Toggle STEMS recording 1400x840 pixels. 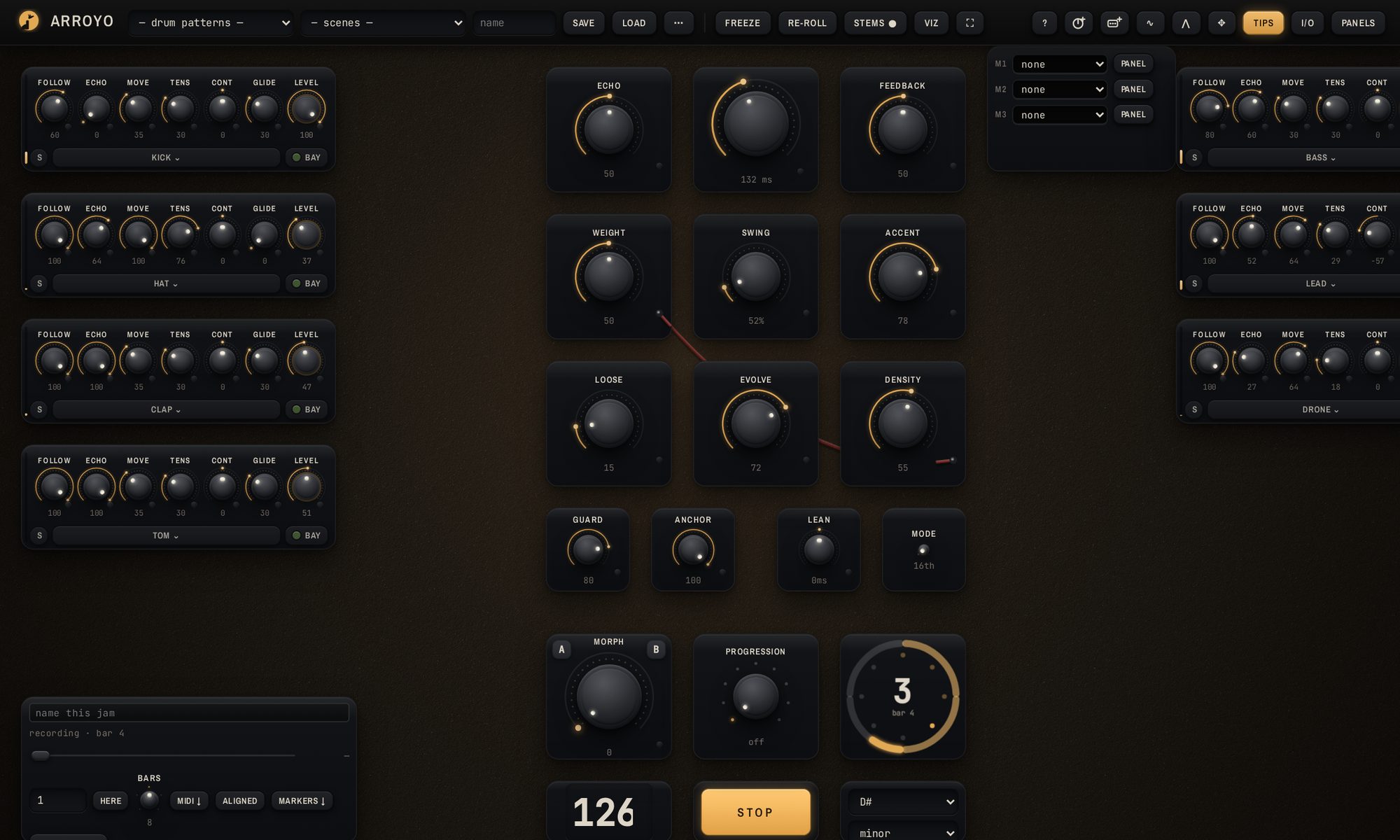pos(875,23)
